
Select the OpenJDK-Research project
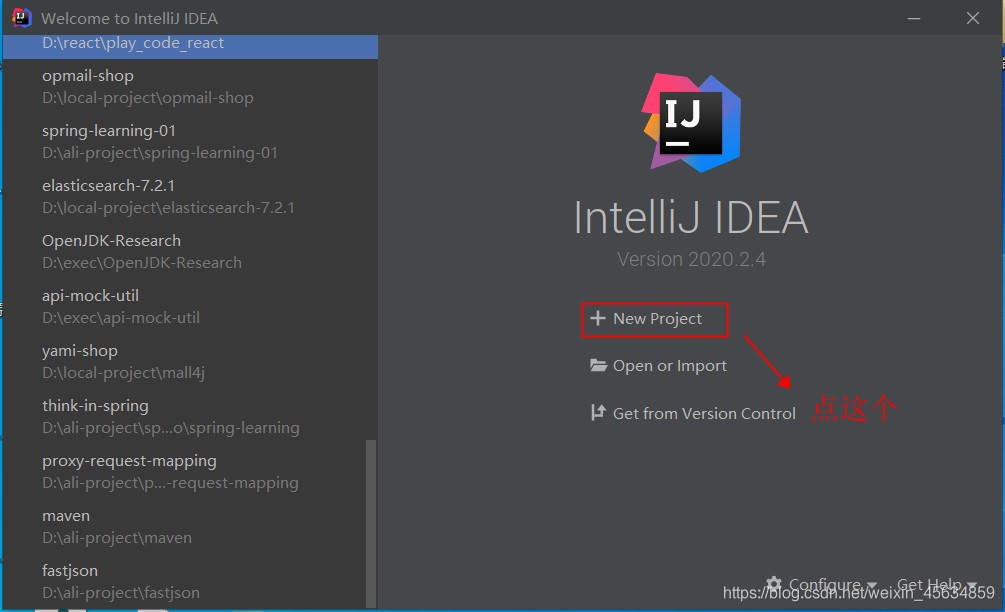[x=190, y=252]
